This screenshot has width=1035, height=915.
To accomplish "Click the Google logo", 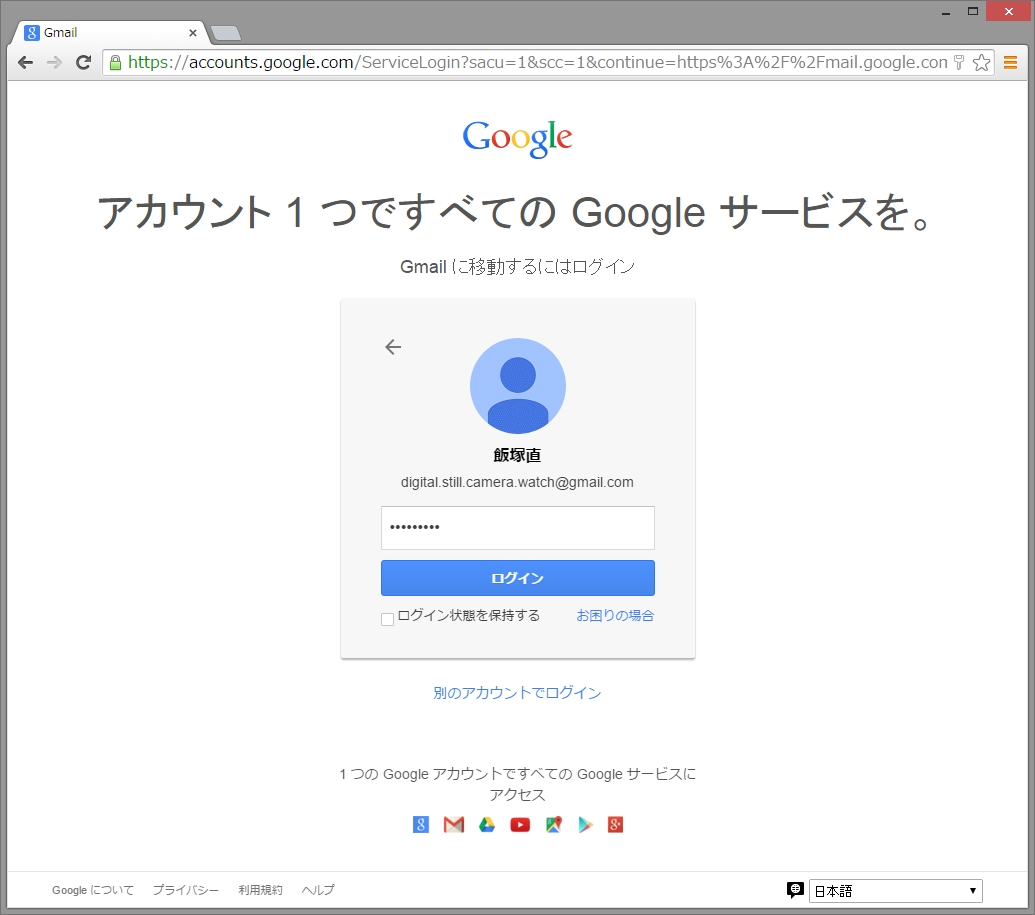I will (x=518, y=138).
